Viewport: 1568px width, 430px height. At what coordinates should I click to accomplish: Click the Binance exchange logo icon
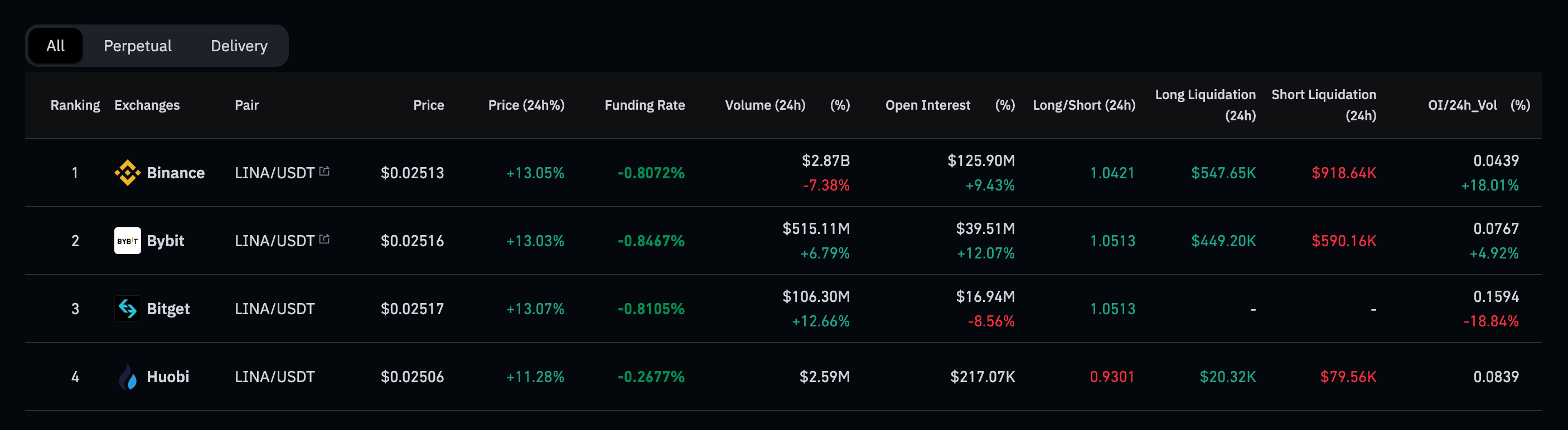click(x=127, y=173)
